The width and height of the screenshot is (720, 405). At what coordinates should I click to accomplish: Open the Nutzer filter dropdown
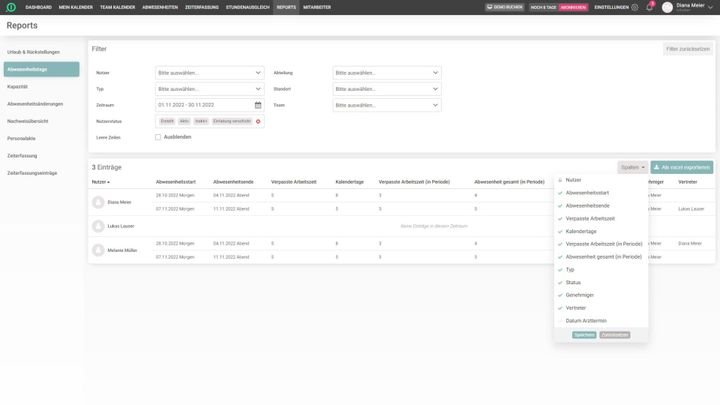(x=210, y=73)
